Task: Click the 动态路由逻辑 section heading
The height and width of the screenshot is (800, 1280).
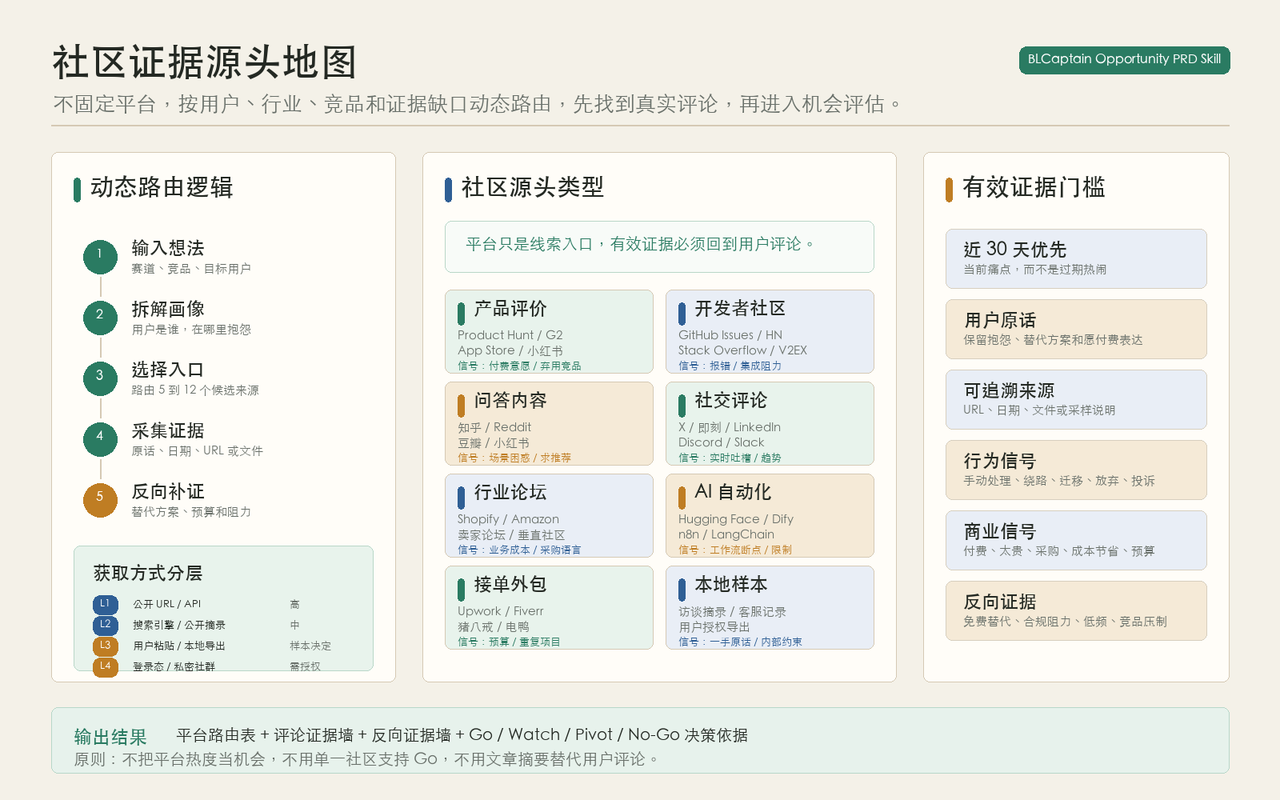Action: pyautogui.click(x=162, y=187)
